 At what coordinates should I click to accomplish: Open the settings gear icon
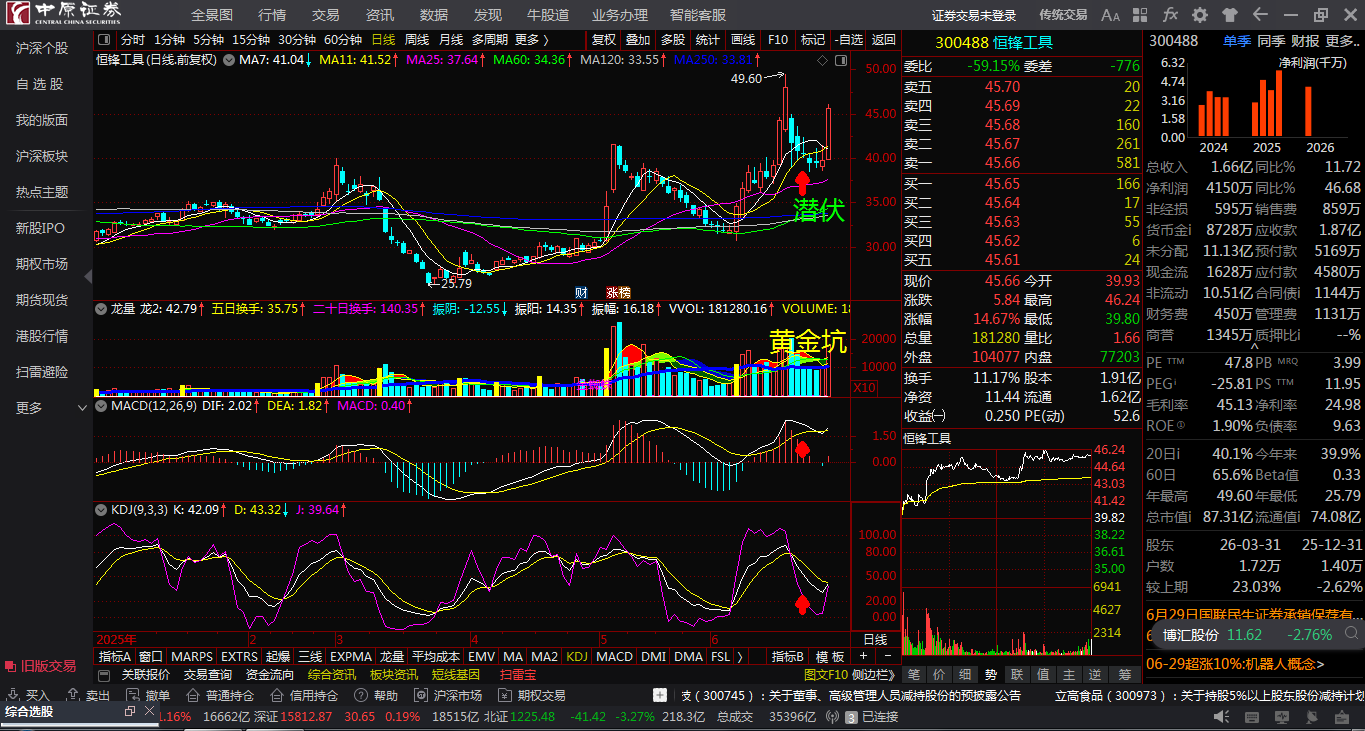coord(1200,15)
